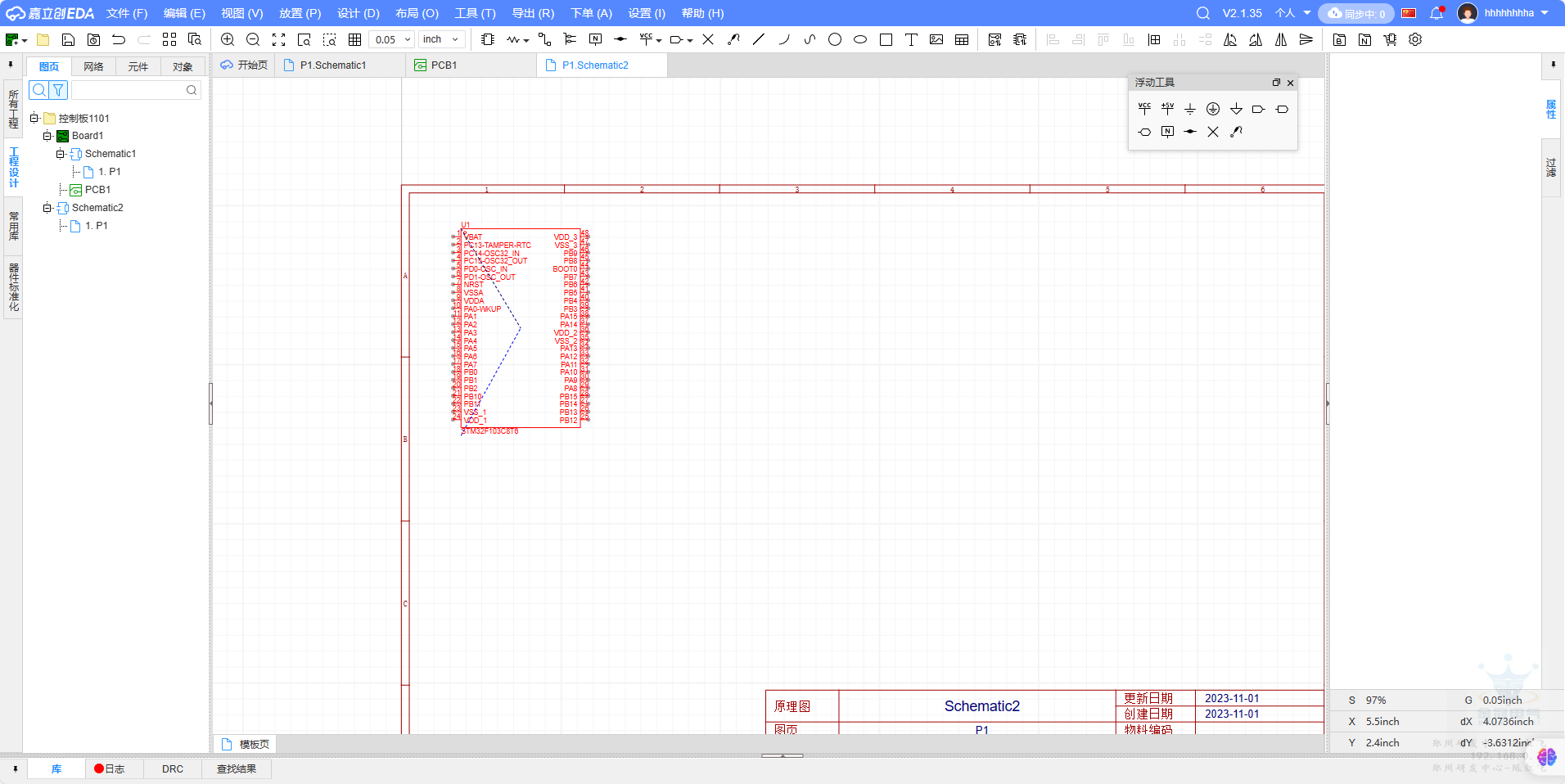The height and width of the screenshot is (784, 1565).
Task: Click the zoom in magnifier icon
Action: coord(228,39)
